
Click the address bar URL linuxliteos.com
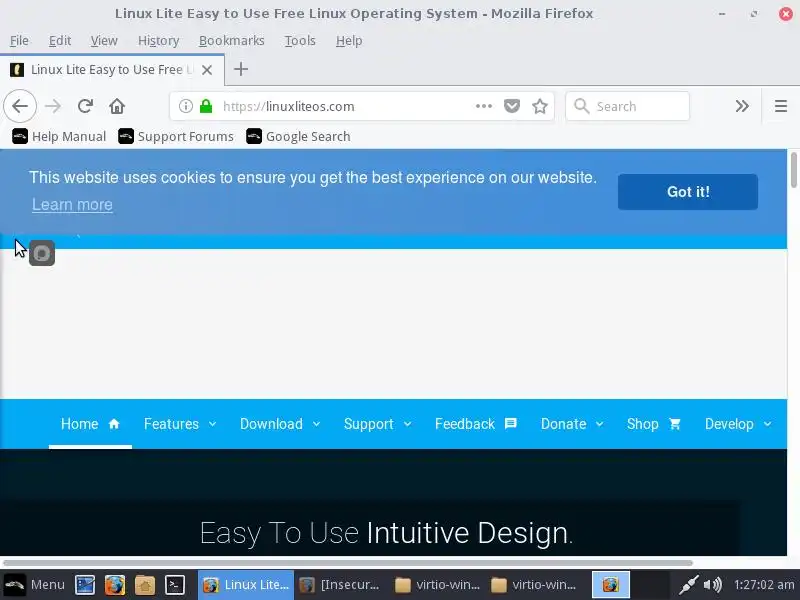[289, 106]
